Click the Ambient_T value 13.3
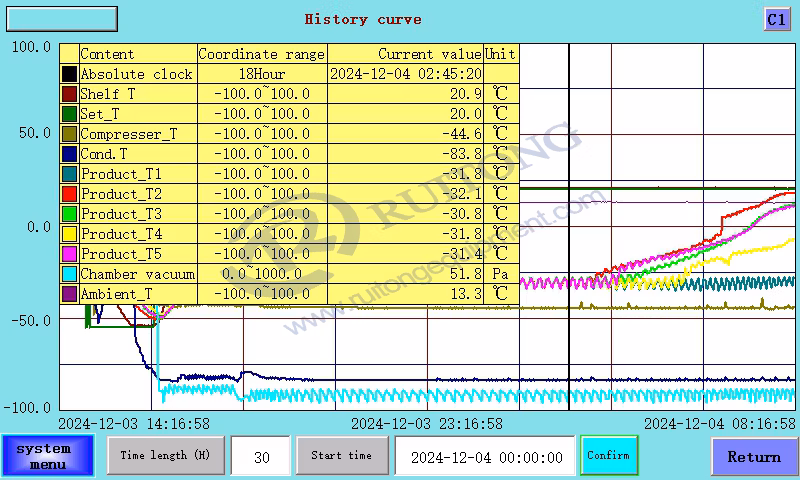800x480 pixels. tap(465, 294)
